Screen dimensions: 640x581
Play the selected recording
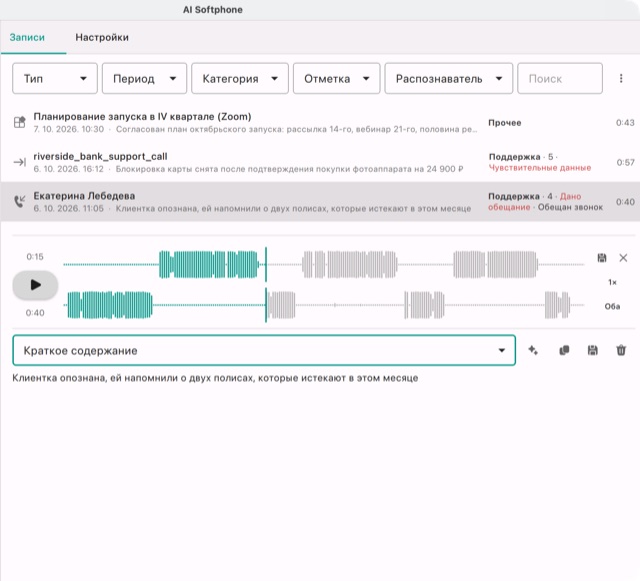click(36, 285)
